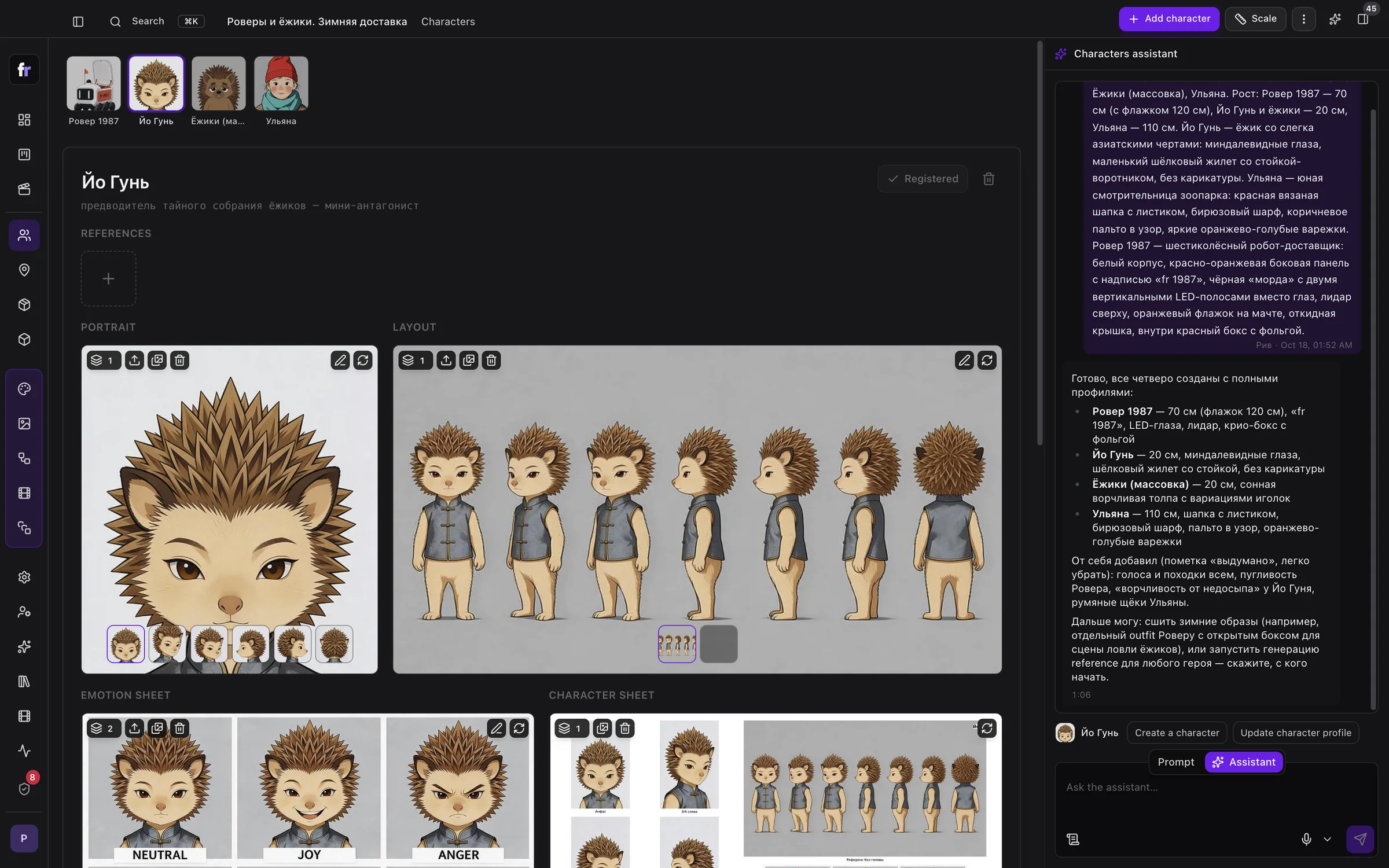Open the Characters section in sidebar
Image resolution: width=1389 pixels, height=868 pixels.
coord(24,235)
